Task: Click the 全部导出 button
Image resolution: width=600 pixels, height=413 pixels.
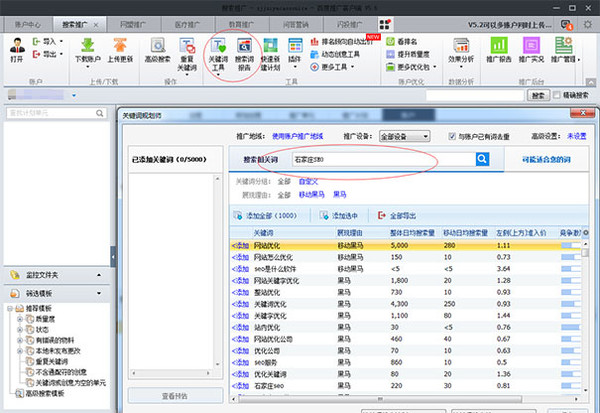Action: click(396, 215)
